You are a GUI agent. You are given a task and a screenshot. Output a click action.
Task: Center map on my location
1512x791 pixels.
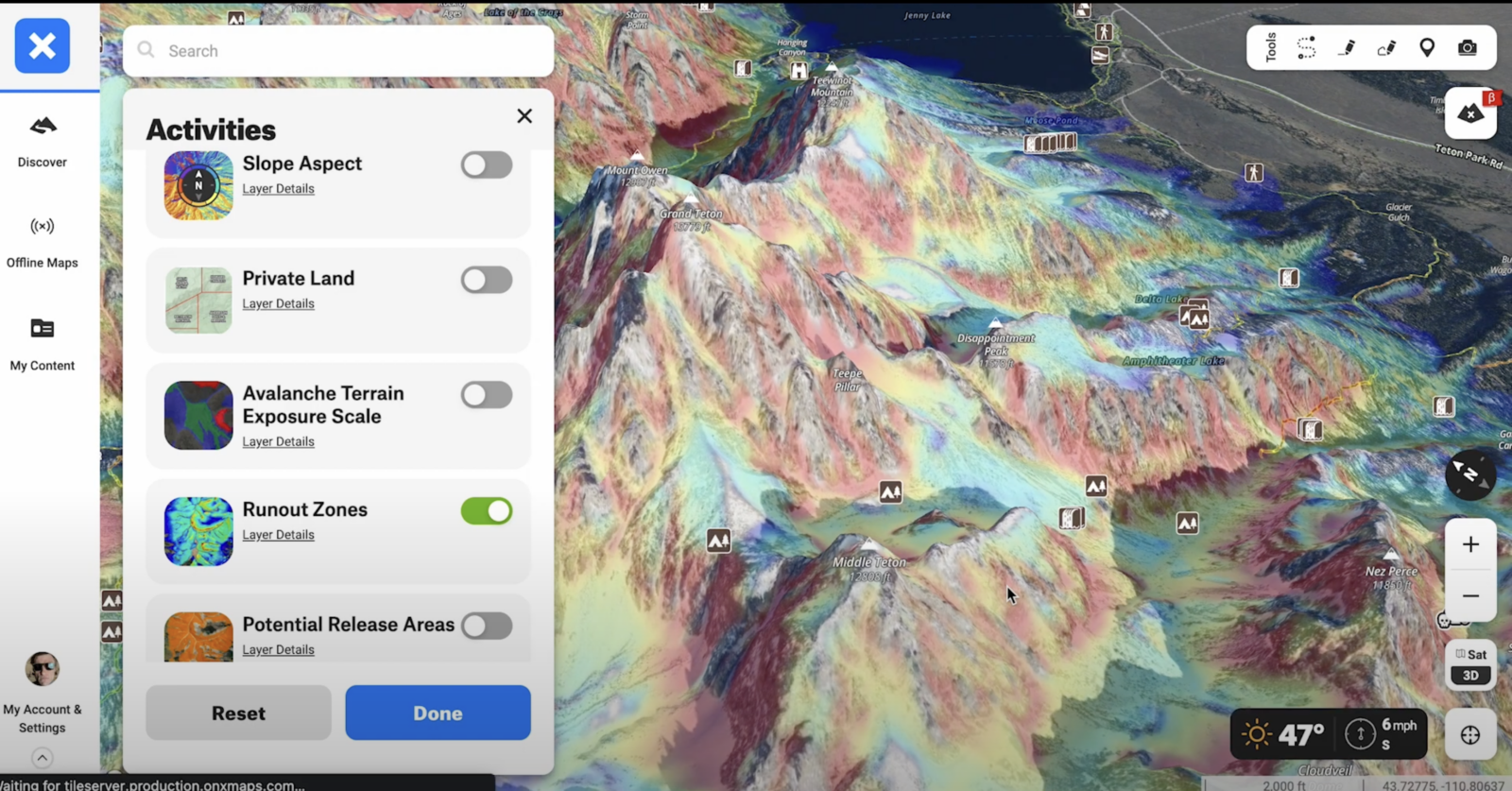(1470, 735)
